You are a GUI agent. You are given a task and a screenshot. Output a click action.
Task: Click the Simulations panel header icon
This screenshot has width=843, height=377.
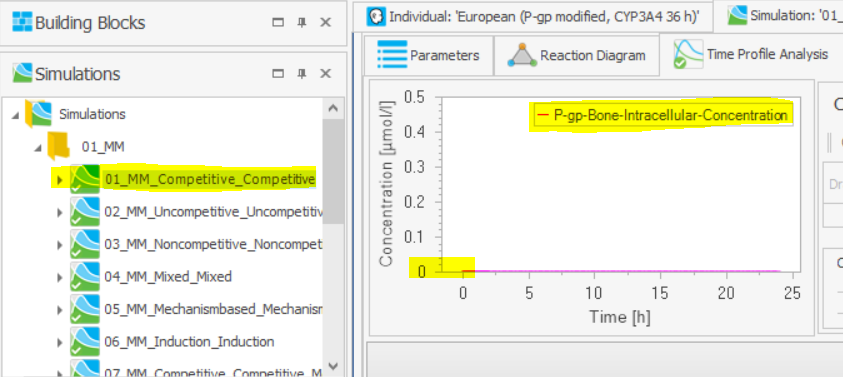point(23,73)
